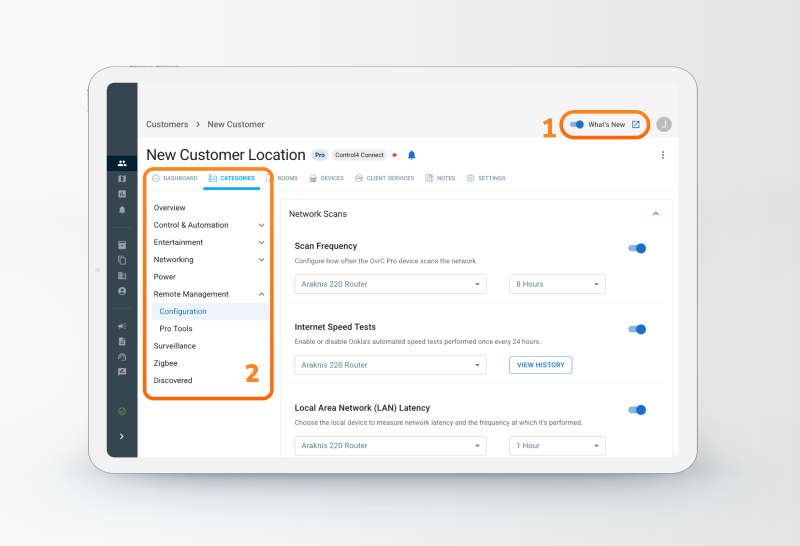This screenshot has height=546, width=800.
Task: Click the green status check icon in sidebar
Action: 122,411
